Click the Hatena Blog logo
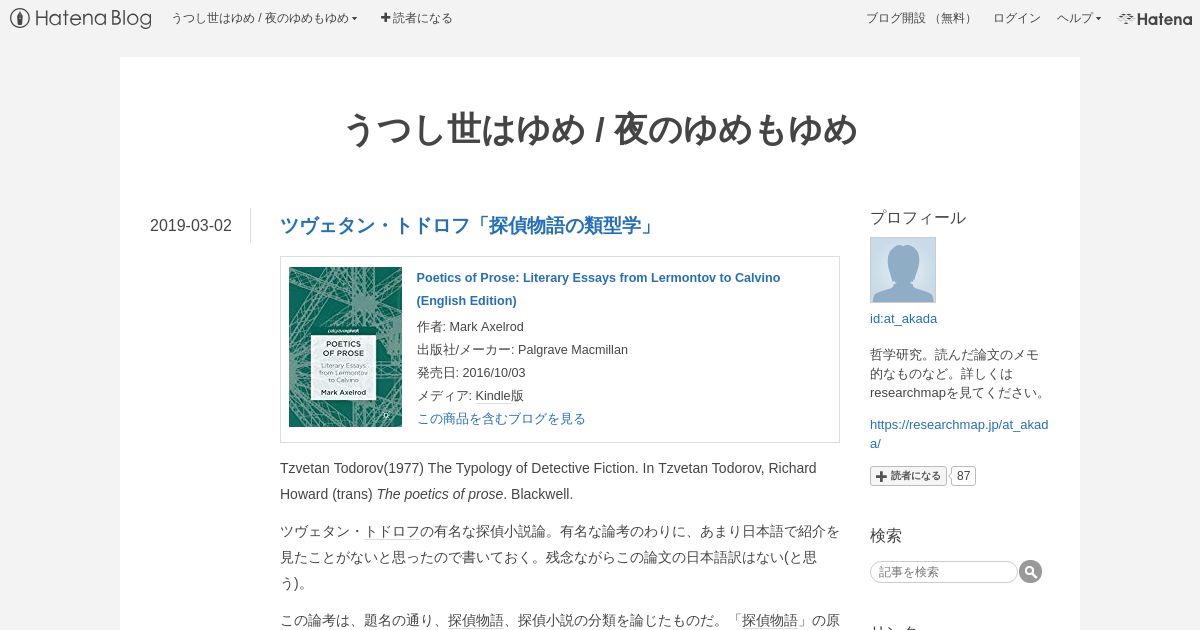Viewport: 1200px width, 630px height. coord(80,18)
